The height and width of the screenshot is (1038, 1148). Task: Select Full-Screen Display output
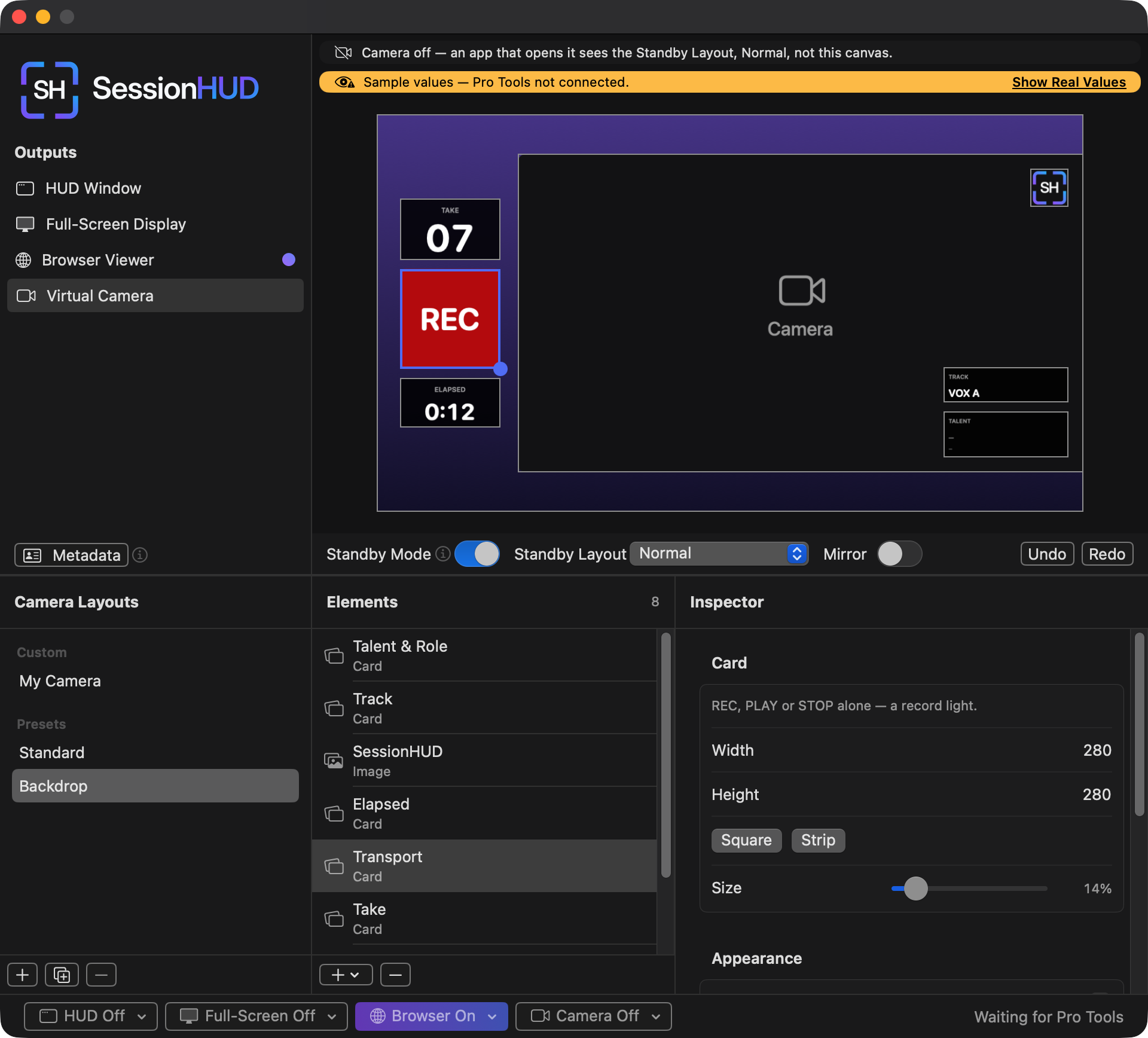155,224
